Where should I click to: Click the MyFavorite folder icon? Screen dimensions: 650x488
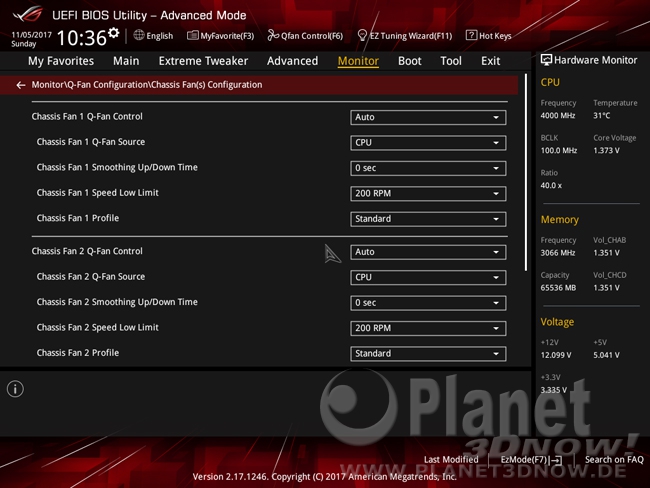192,36
